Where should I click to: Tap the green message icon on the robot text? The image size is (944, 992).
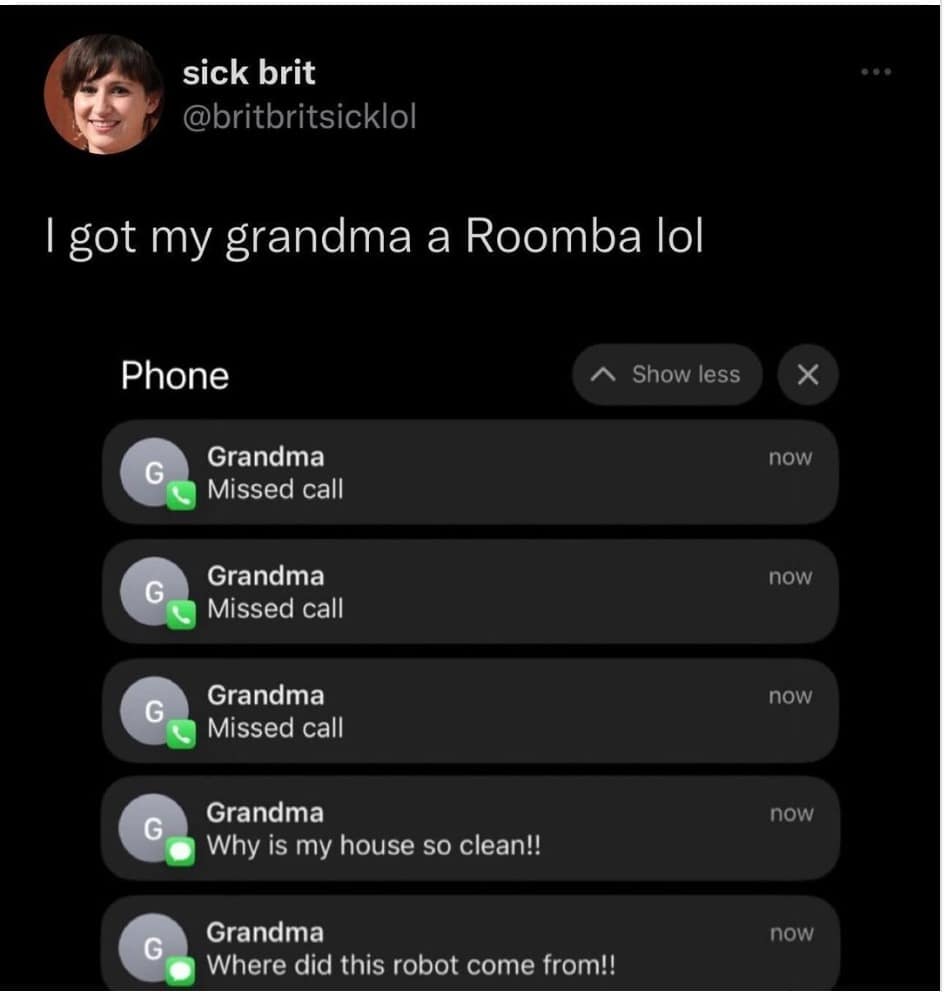[180, 970]
